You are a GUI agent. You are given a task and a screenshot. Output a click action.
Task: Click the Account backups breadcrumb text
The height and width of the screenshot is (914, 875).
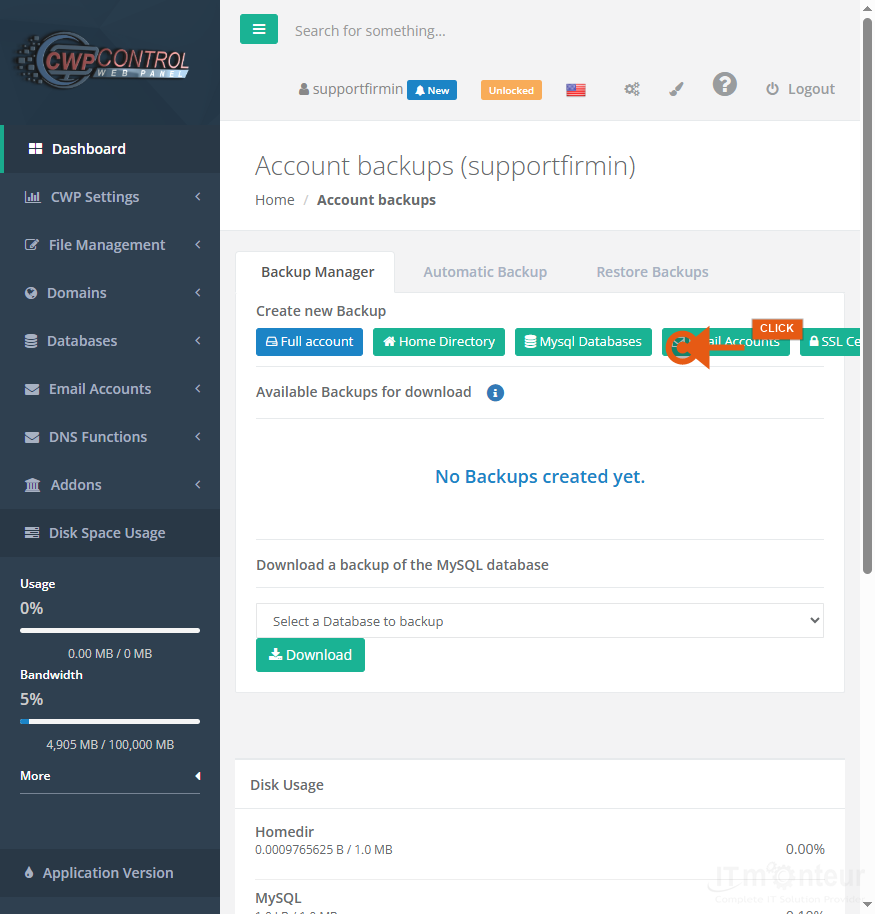[376, 200]
